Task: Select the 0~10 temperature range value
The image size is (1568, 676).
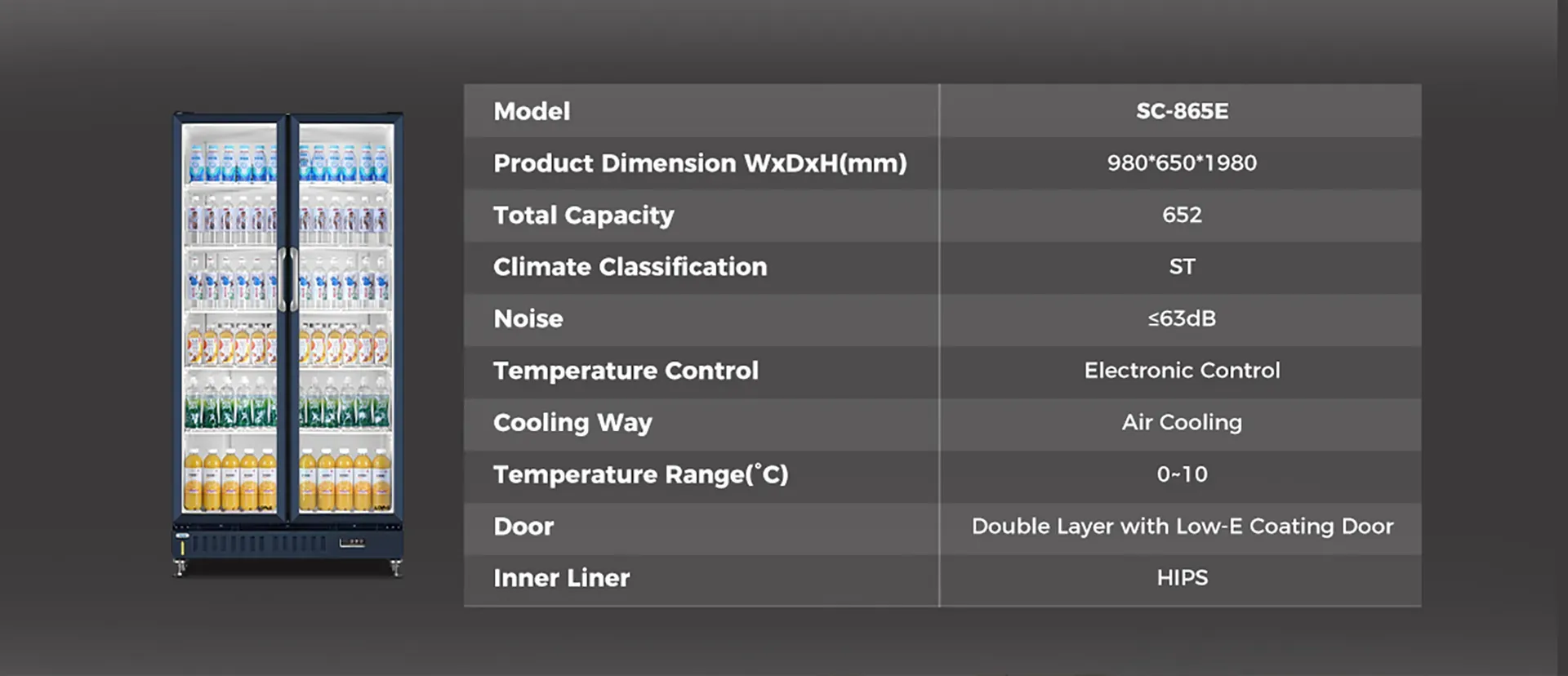Action: point(1182,474)
